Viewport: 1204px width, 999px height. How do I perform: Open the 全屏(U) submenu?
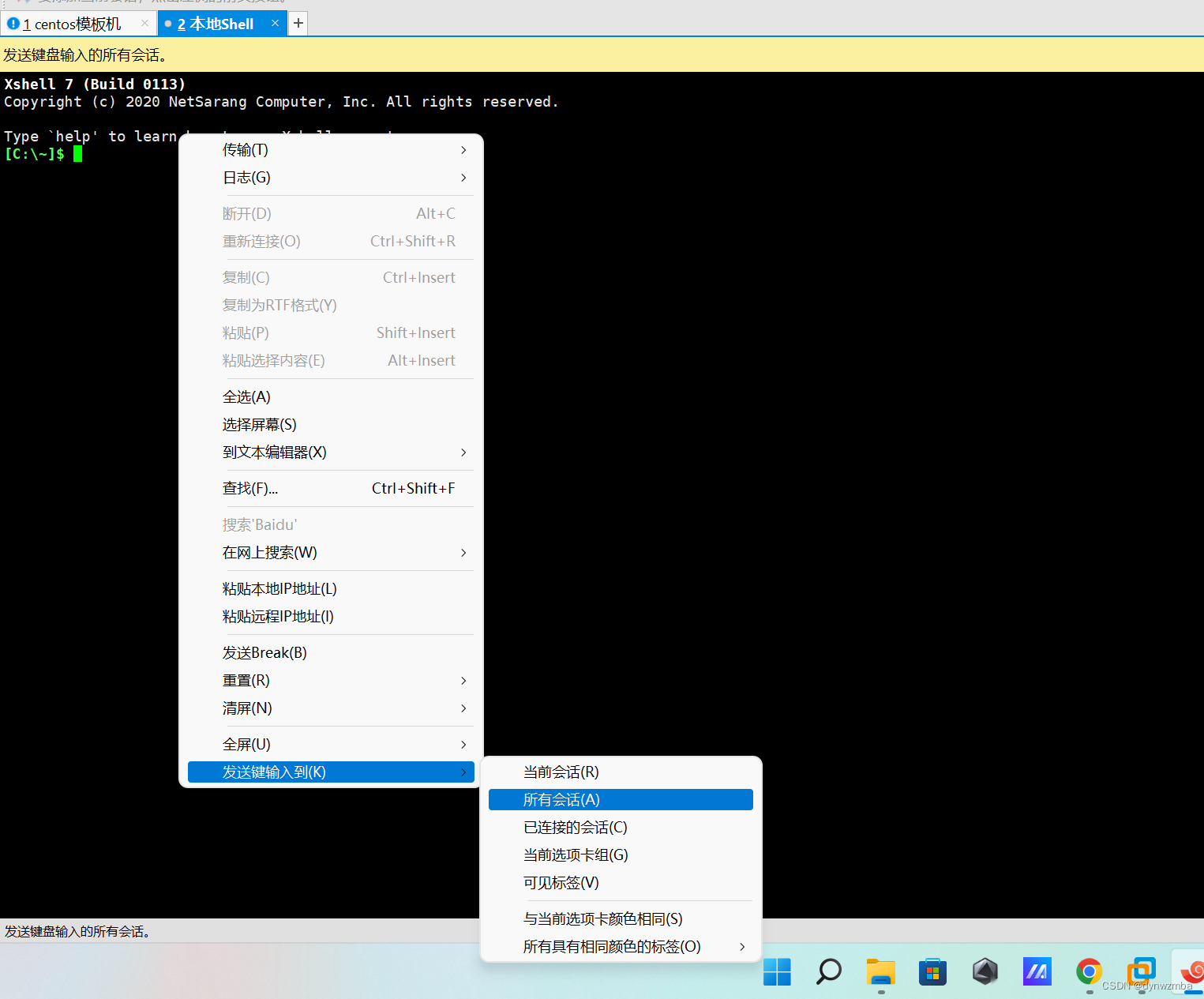tap(331, 745)
